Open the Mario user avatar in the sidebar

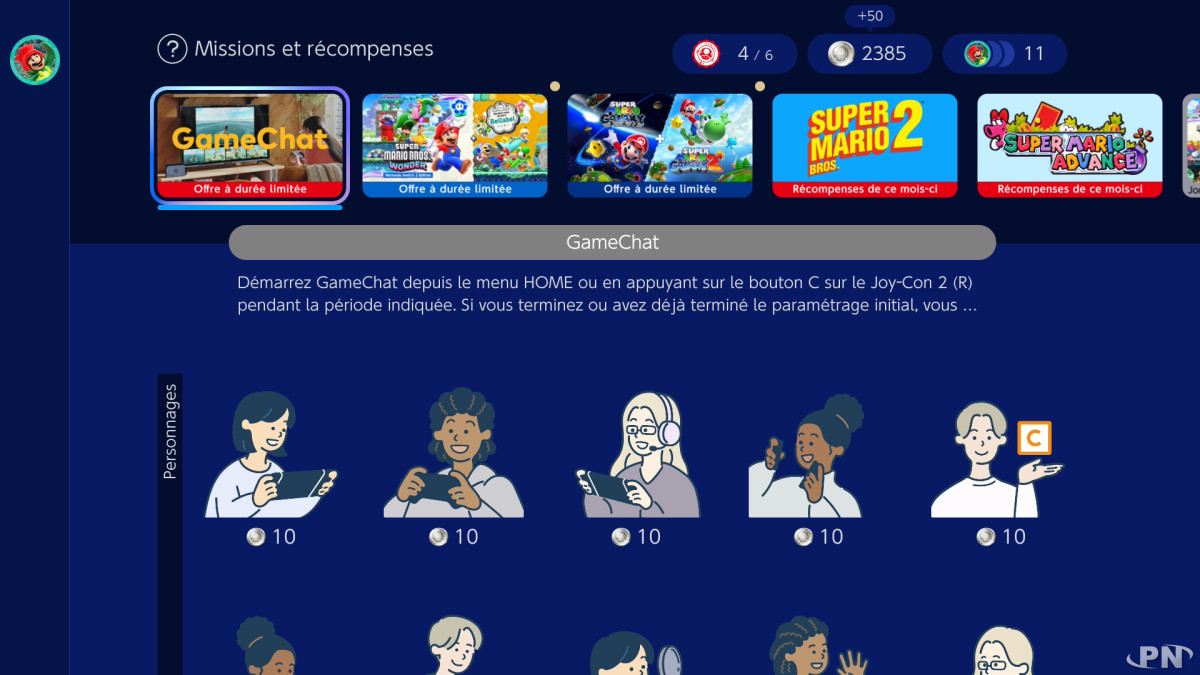click(35, 60)
